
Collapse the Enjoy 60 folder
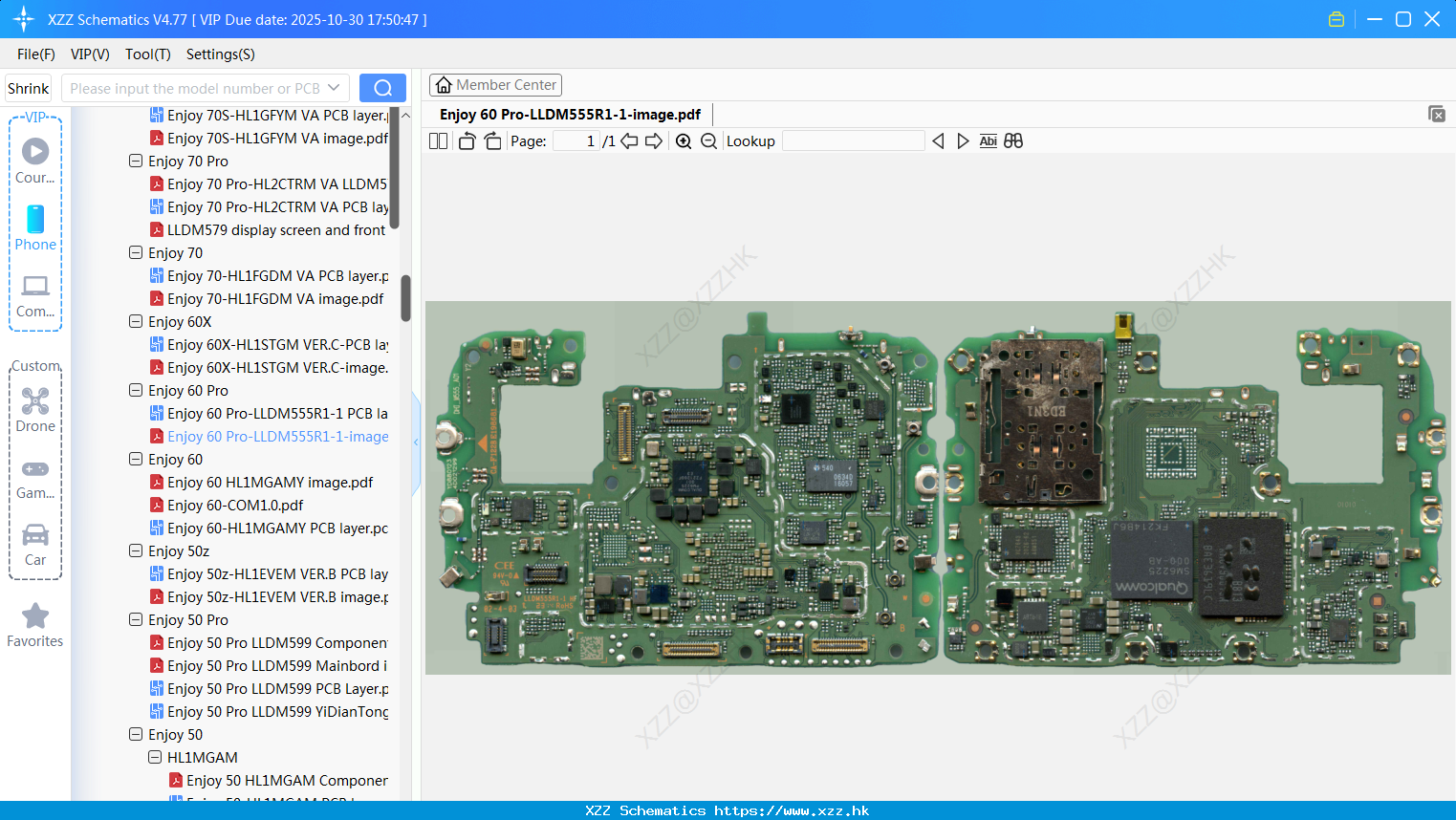coord(136,459)
